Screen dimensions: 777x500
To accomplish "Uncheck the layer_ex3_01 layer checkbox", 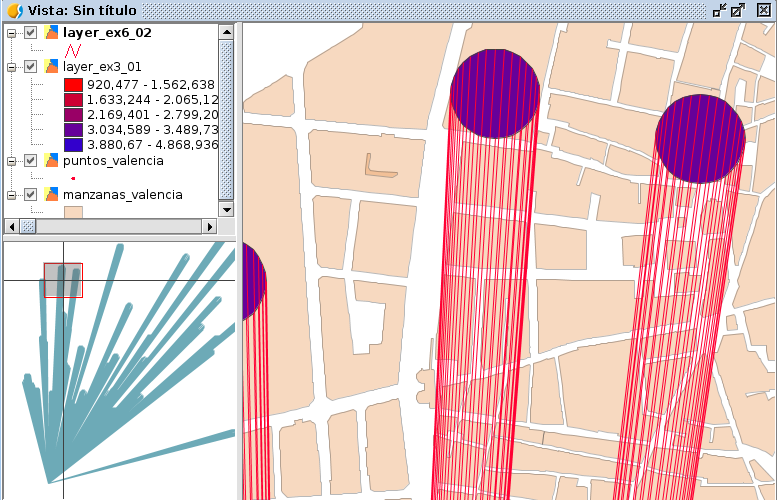I will pyautogui.click(x=31, y=67).
